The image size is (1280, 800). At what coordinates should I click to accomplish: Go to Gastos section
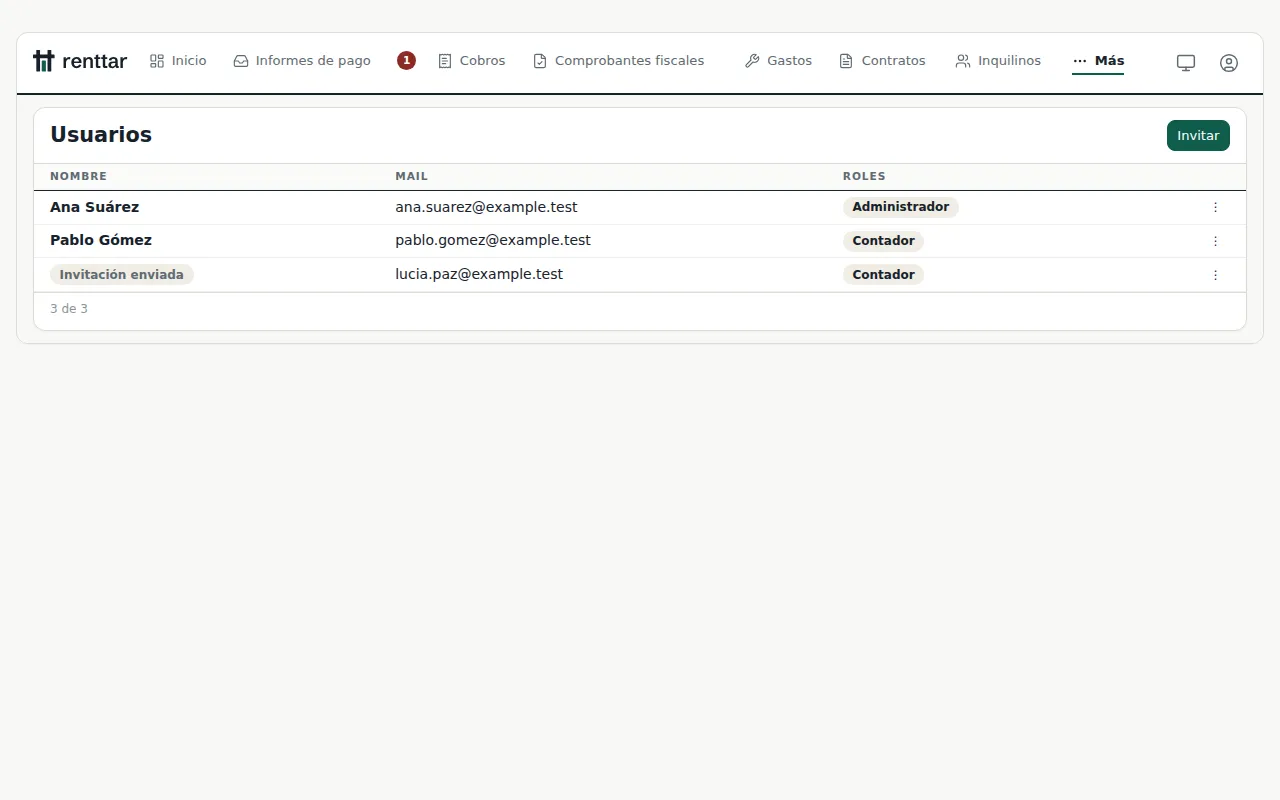[778, 61]
